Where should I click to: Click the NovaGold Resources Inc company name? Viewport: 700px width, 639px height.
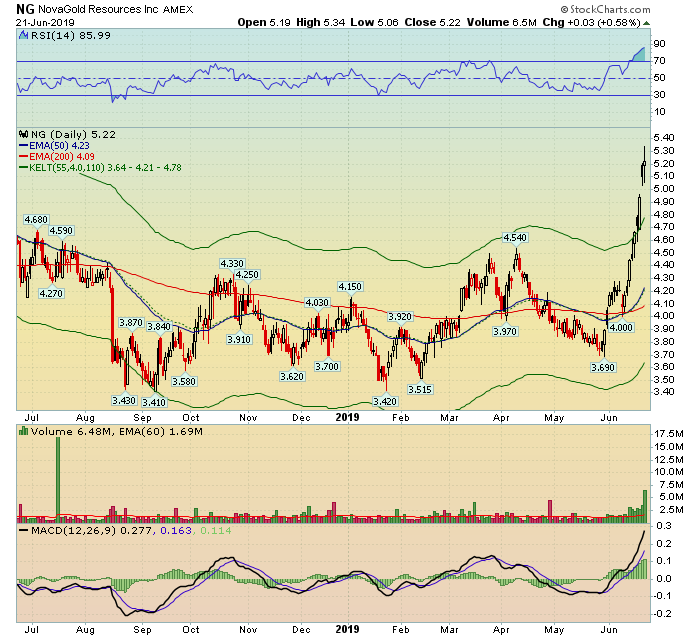pos(98,9)
